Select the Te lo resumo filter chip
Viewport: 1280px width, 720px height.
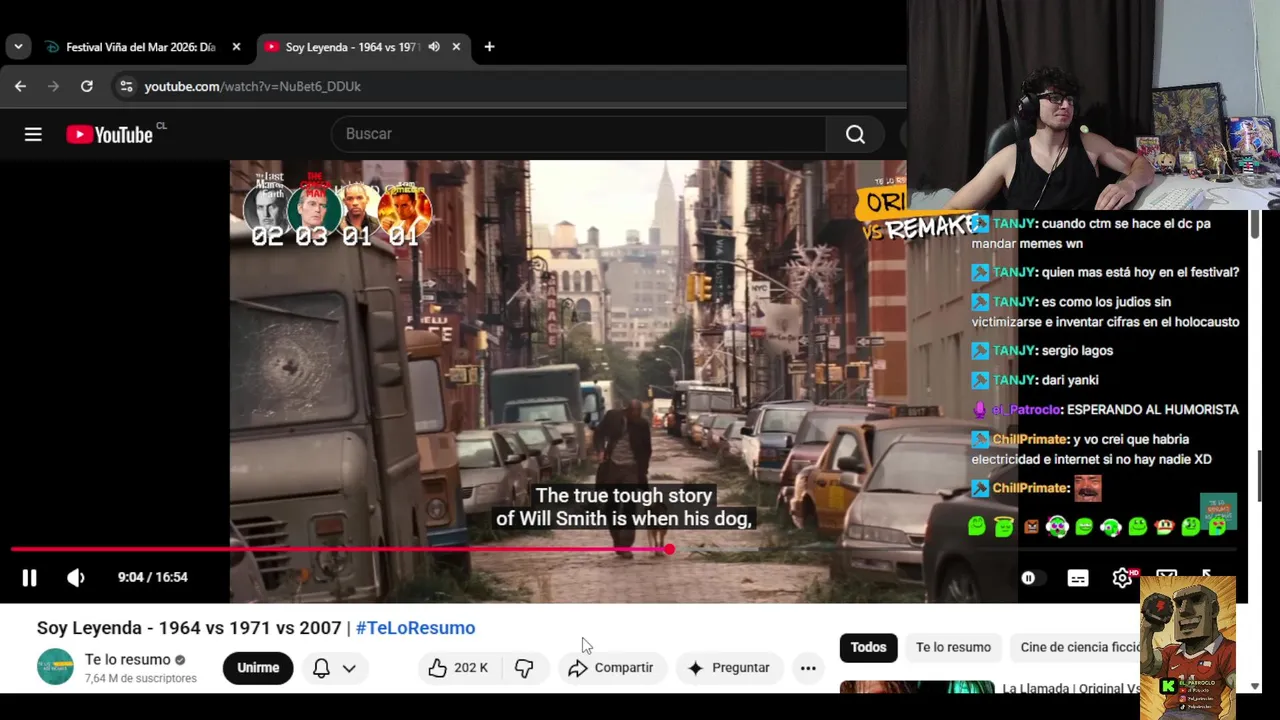tap(953, 647)
